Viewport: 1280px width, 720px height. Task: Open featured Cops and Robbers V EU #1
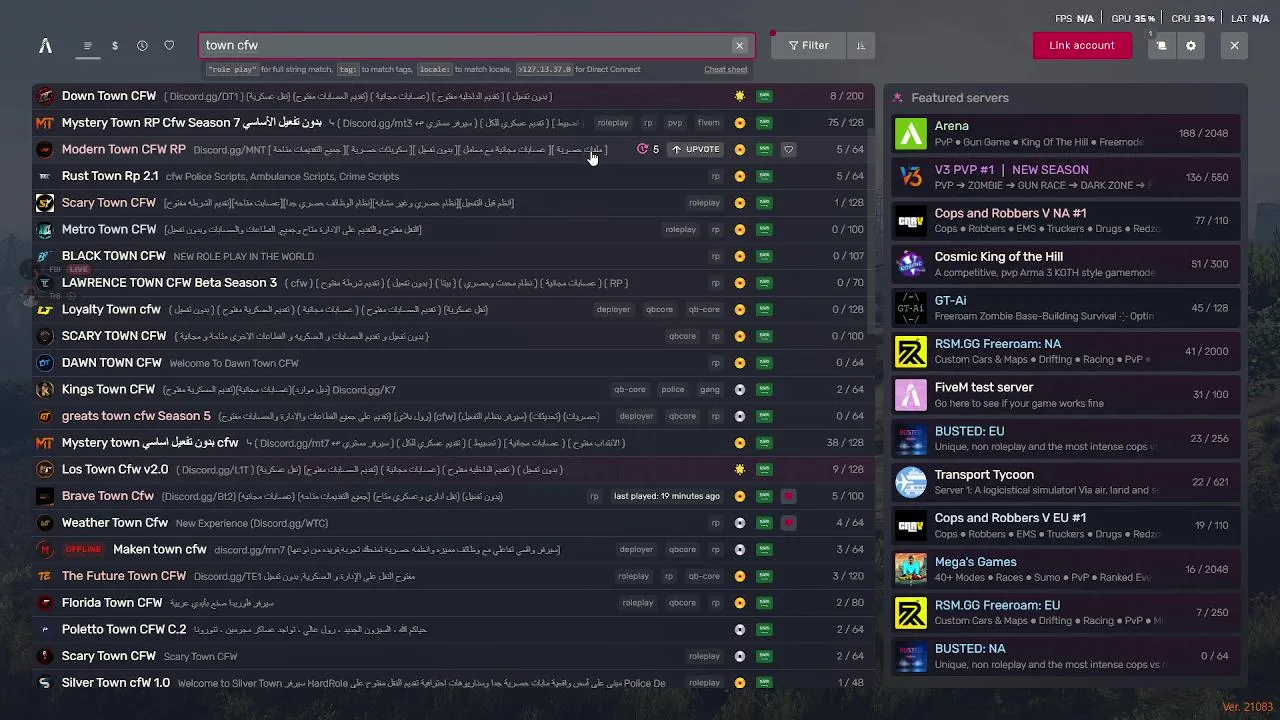click(x=1066, y=525)
